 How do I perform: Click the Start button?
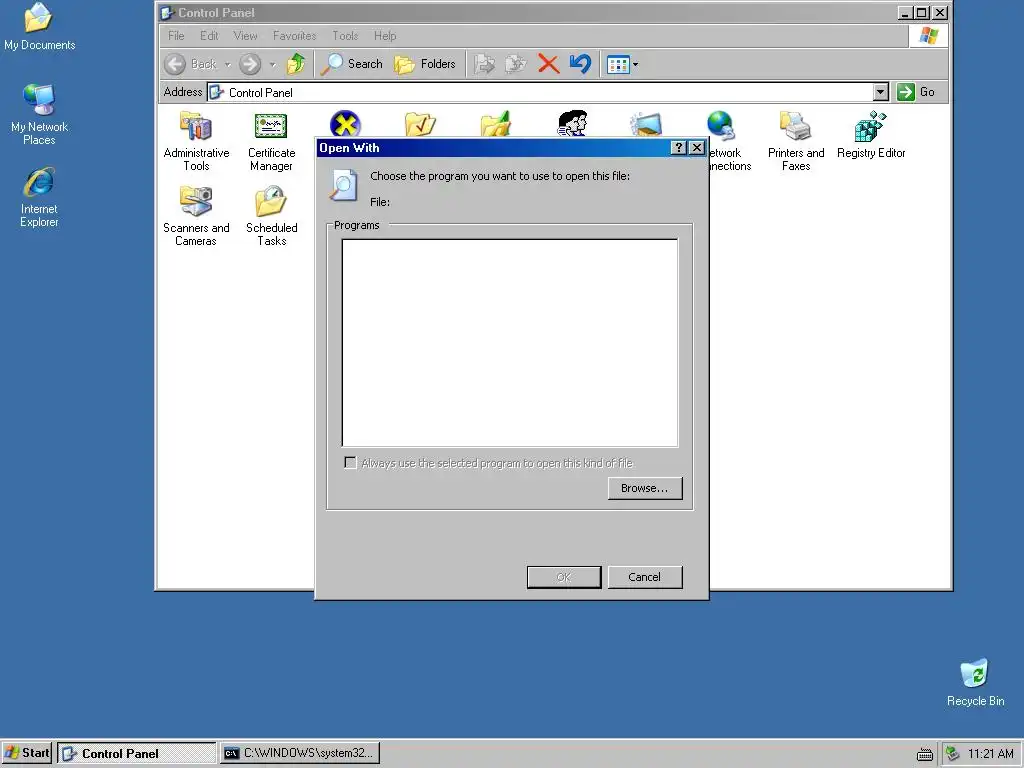point(27,753)
